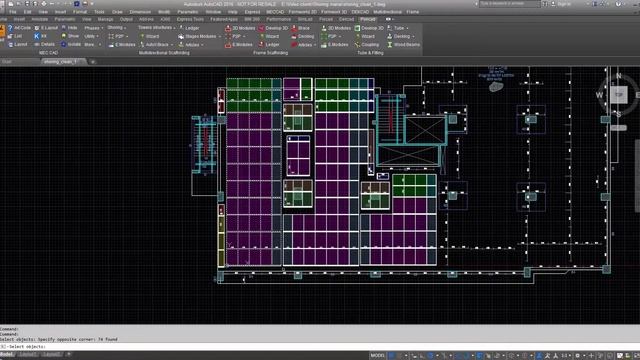Expand the Stages Modules dropdown
Screen dimensions: 640x360
click(x=200, y=36)
